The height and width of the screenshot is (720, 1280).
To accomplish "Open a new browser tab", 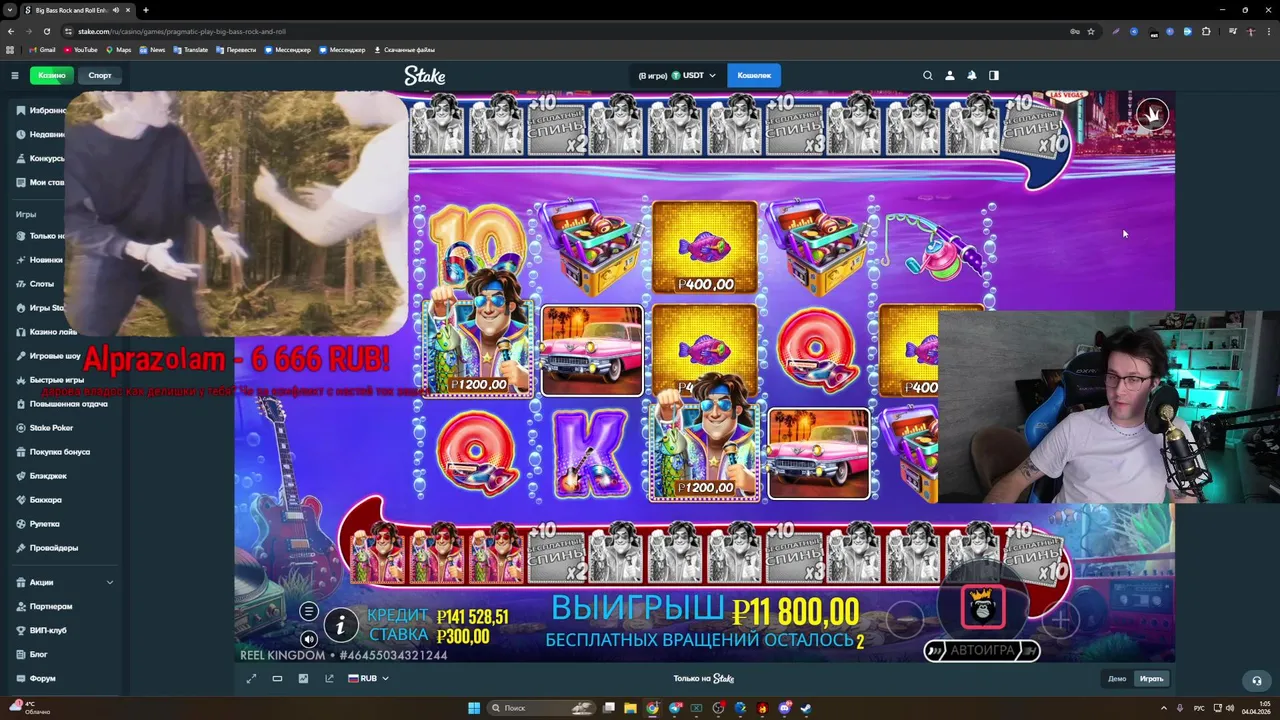I will pos(146,10).
